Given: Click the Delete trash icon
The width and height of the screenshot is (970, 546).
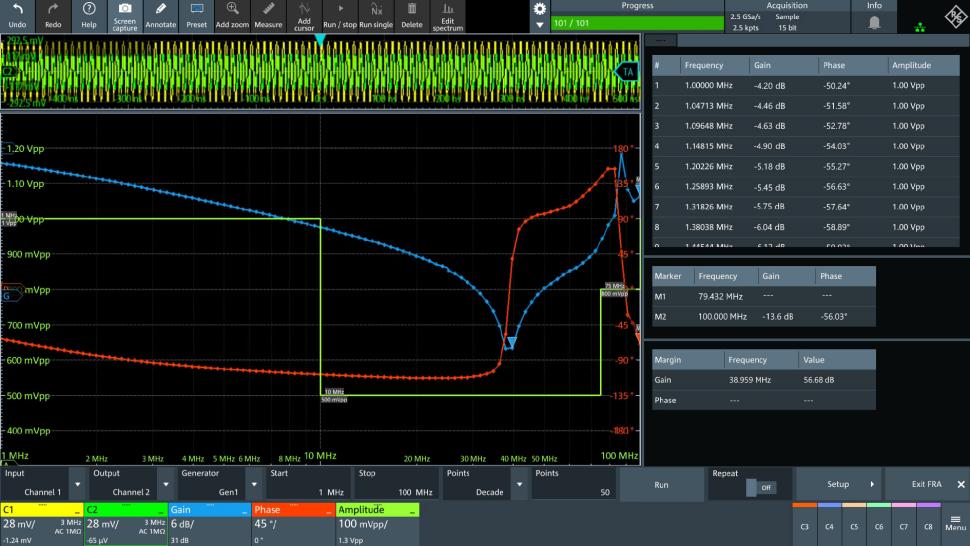Looking at the screenshot, I should pyautogui.click(x=411, y=16).
